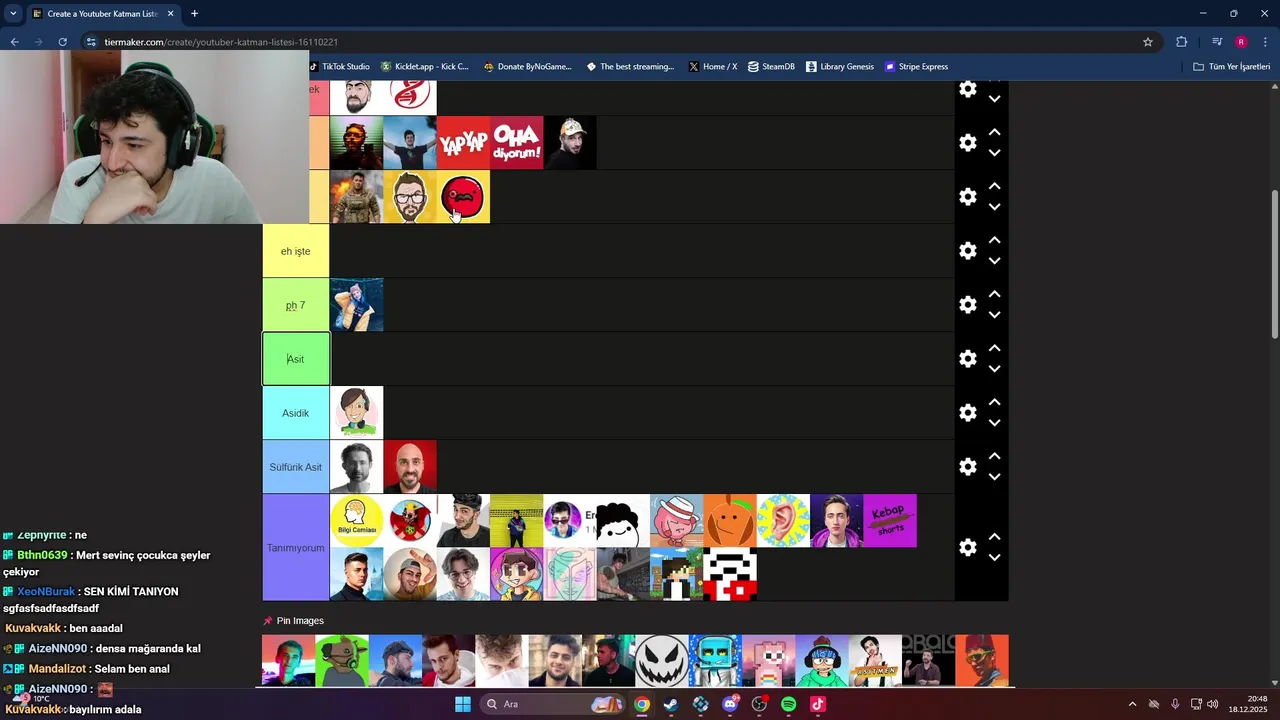Move the 'Tanımıyorum' tier down
This screenshot has height=720, width=1280.
tap(994, 558)
